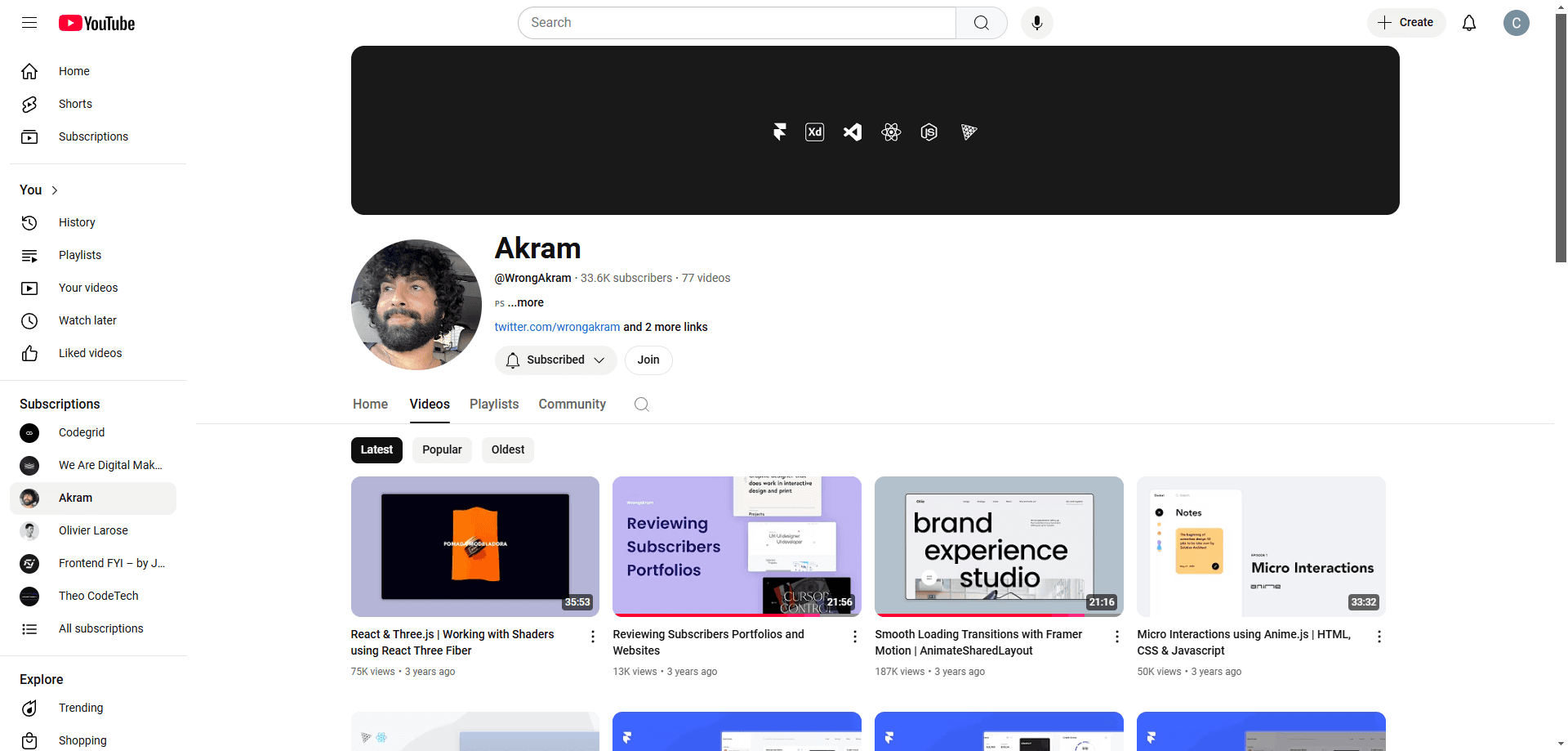
Task: Open Shorts from sidebar
Action: [93, 104]
